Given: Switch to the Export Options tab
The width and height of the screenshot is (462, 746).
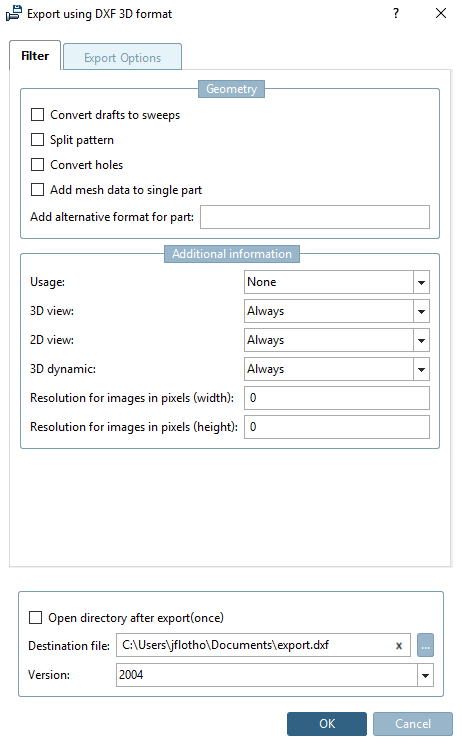Looking at the screenshot, I should 122,57.
